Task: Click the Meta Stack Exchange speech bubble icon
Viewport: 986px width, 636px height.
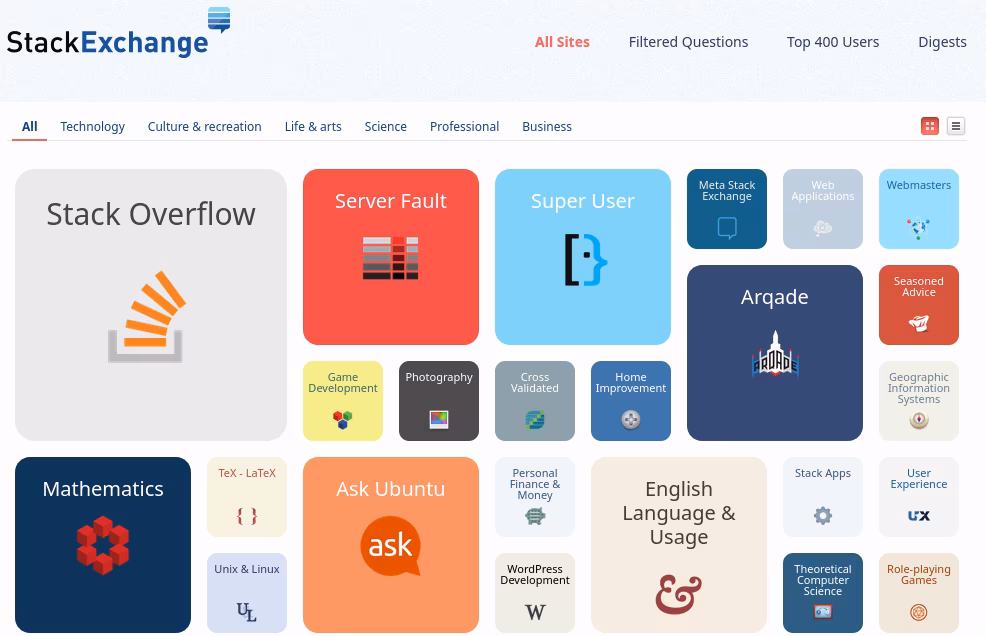Action: pos(727,228)
